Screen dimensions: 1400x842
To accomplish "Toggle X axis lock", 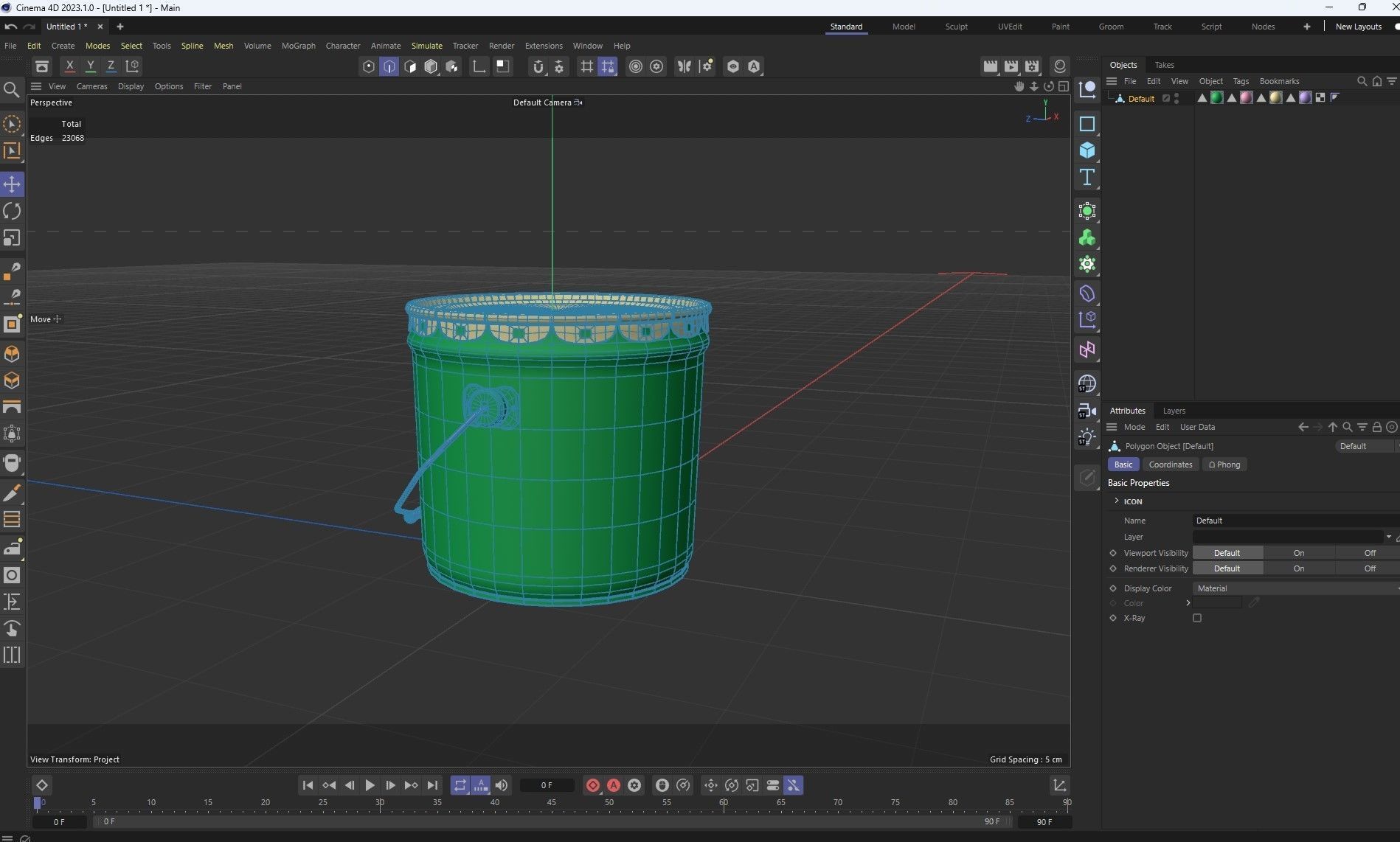I will point(69,66).
